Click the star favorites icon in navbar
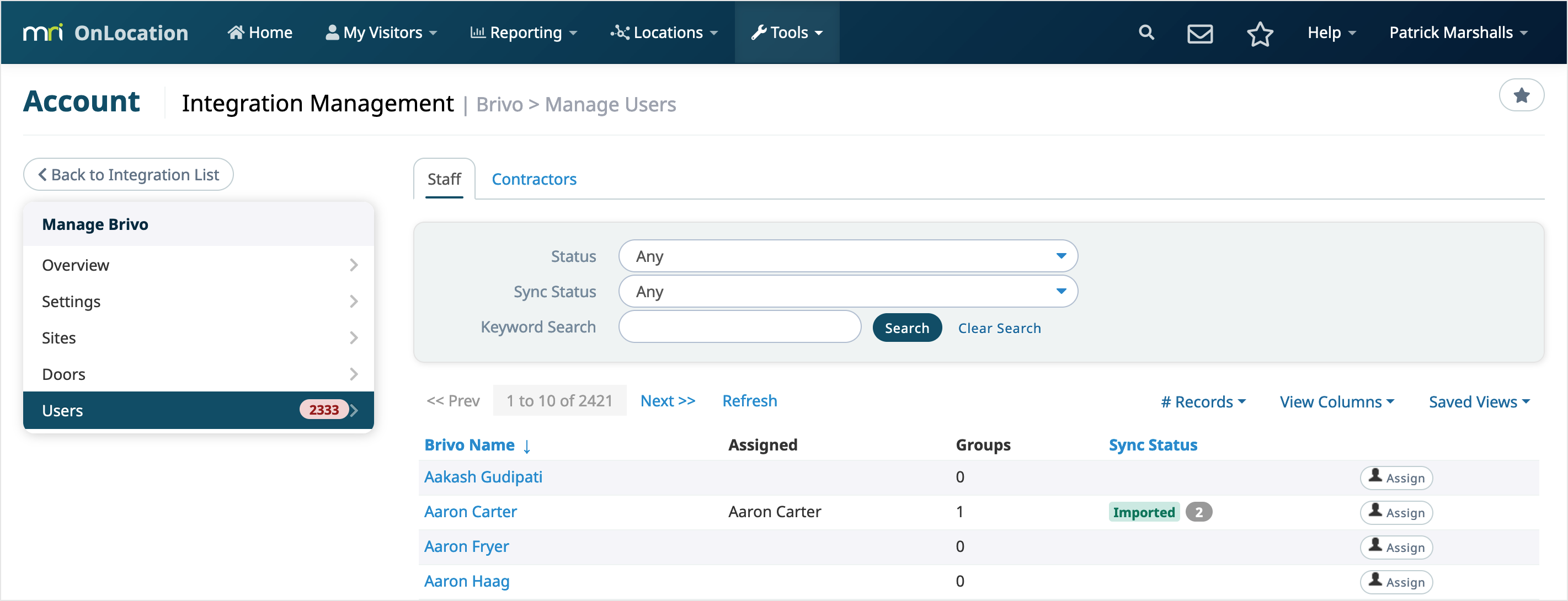The image size is (1568, 601). [1260, 34]
